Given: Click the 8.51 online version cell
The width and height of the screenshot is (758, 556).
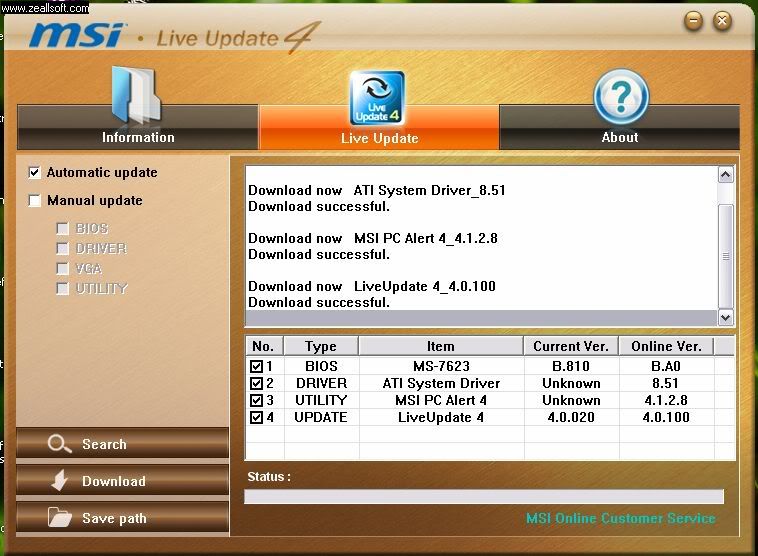Looking at the screenshot, I should tap(666, 383).
